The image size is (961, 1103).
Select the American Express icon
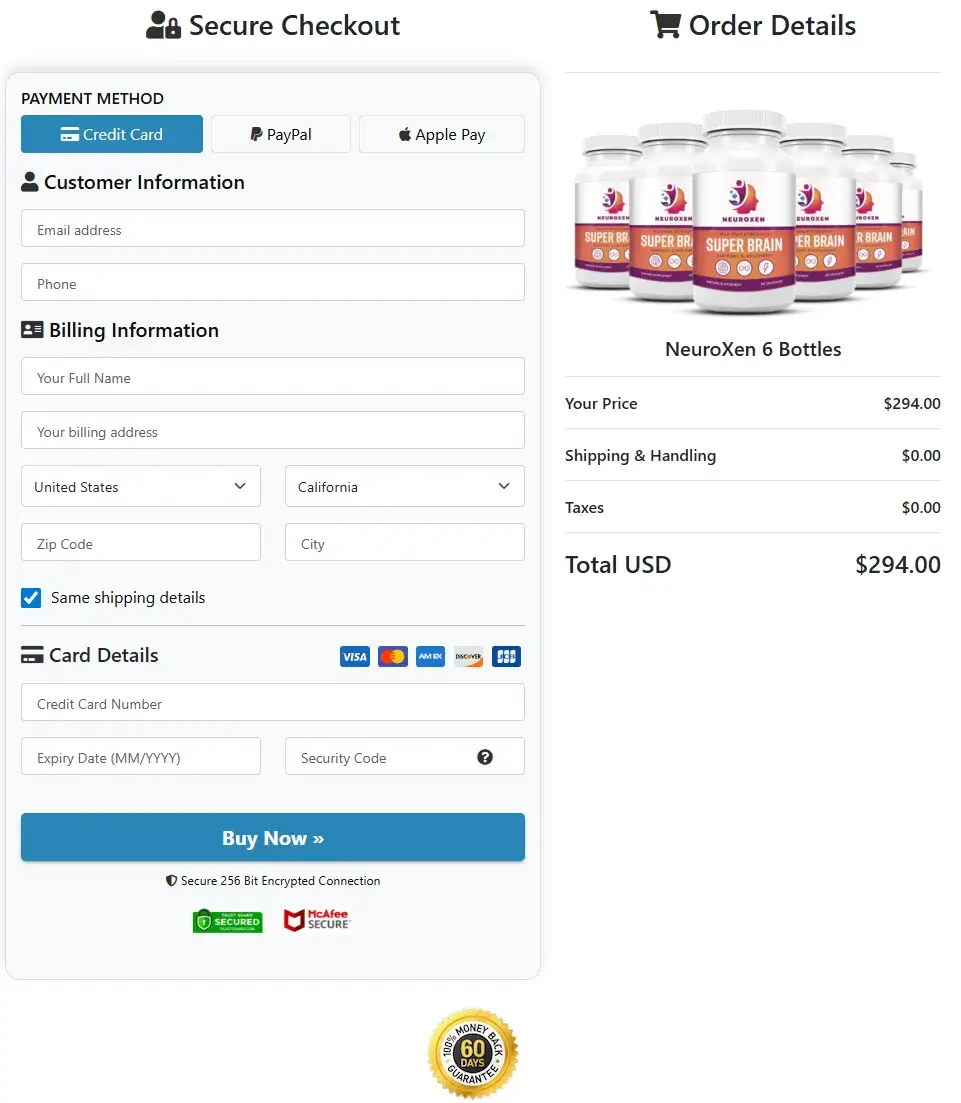click(430, 656)
